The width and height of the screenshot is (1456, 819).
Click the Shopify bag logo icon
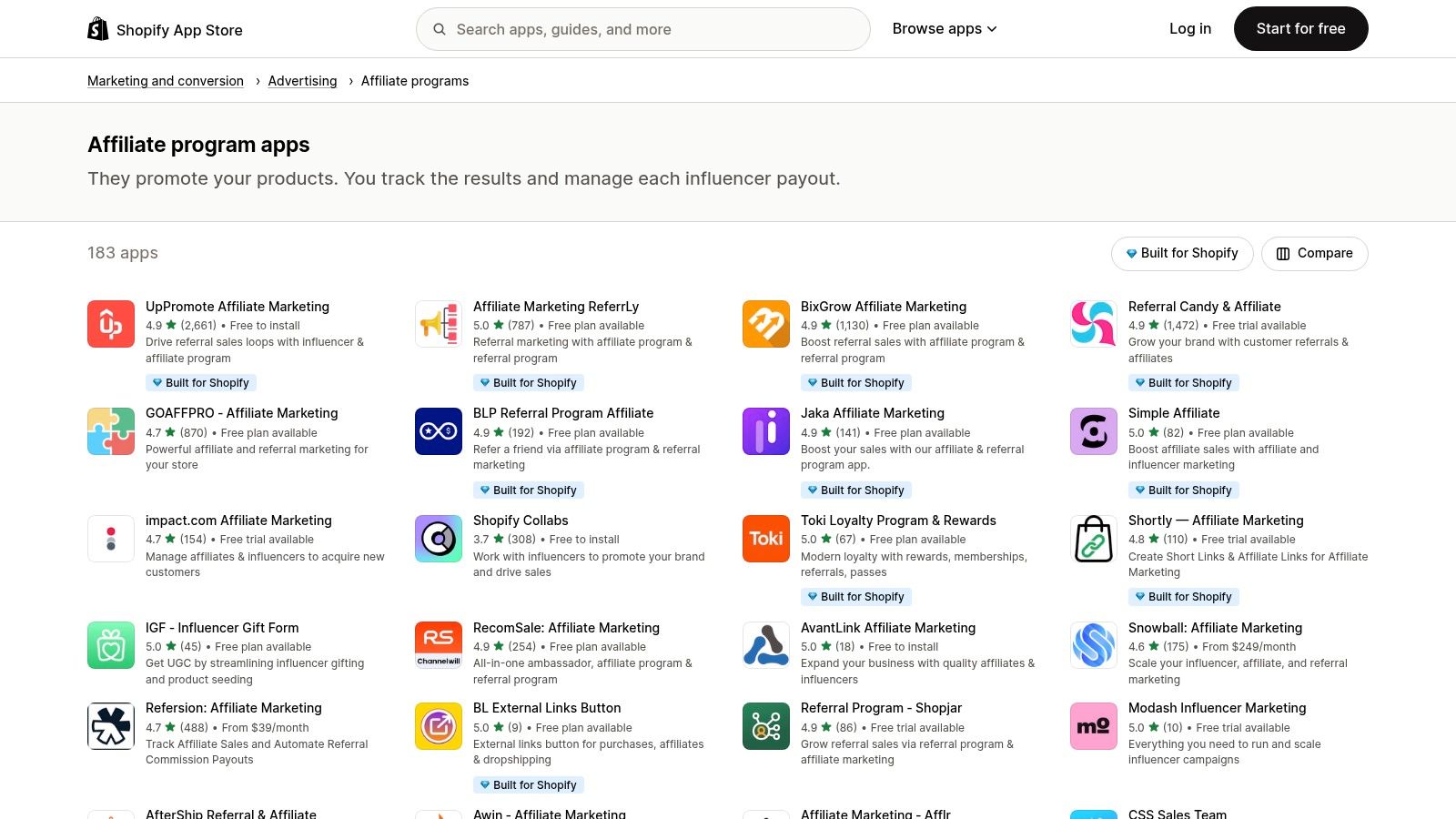(x=98, y=29)
